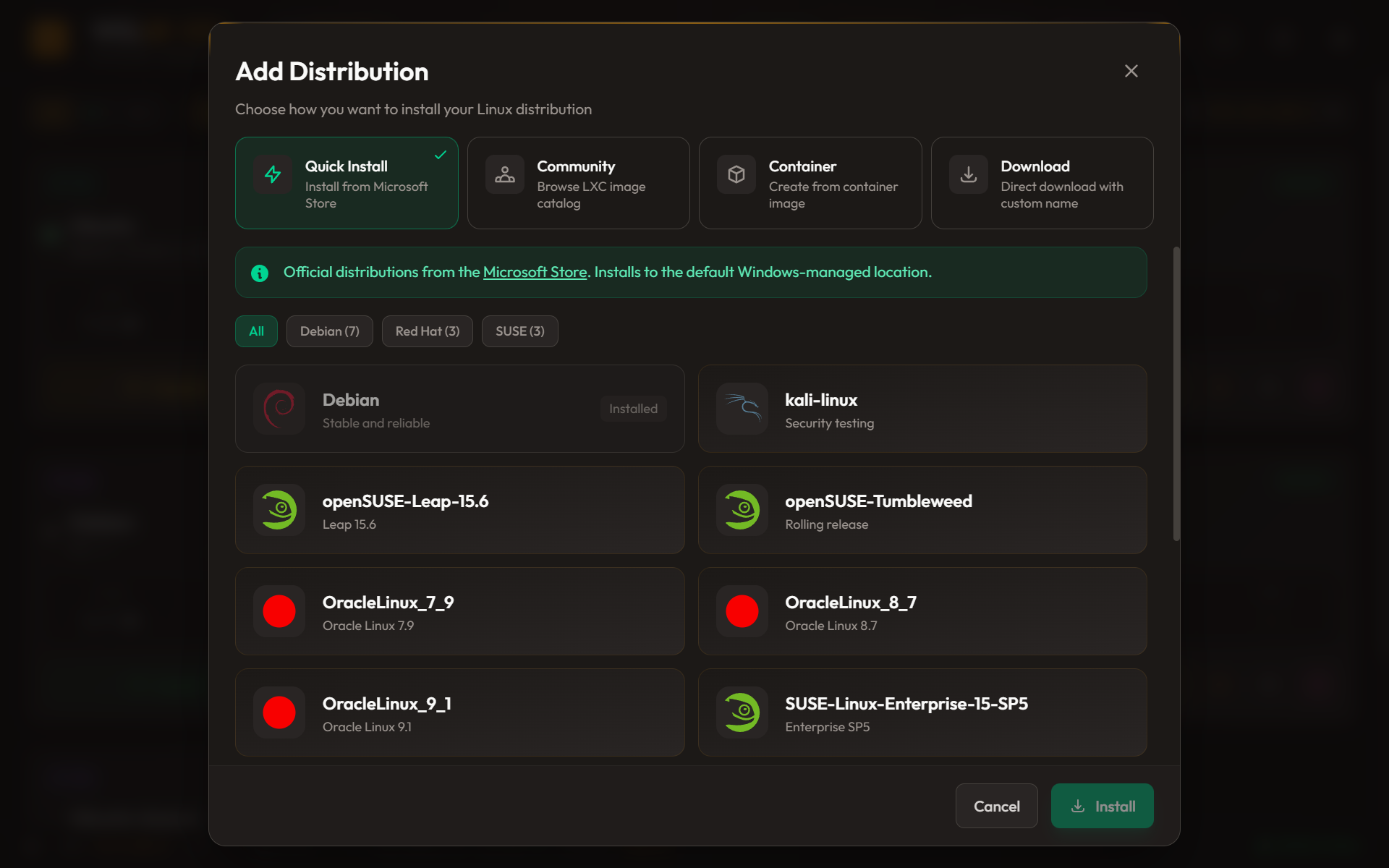The image size is (1389, 868).
Task: Select the Community install method
Action: coord(578,182)
